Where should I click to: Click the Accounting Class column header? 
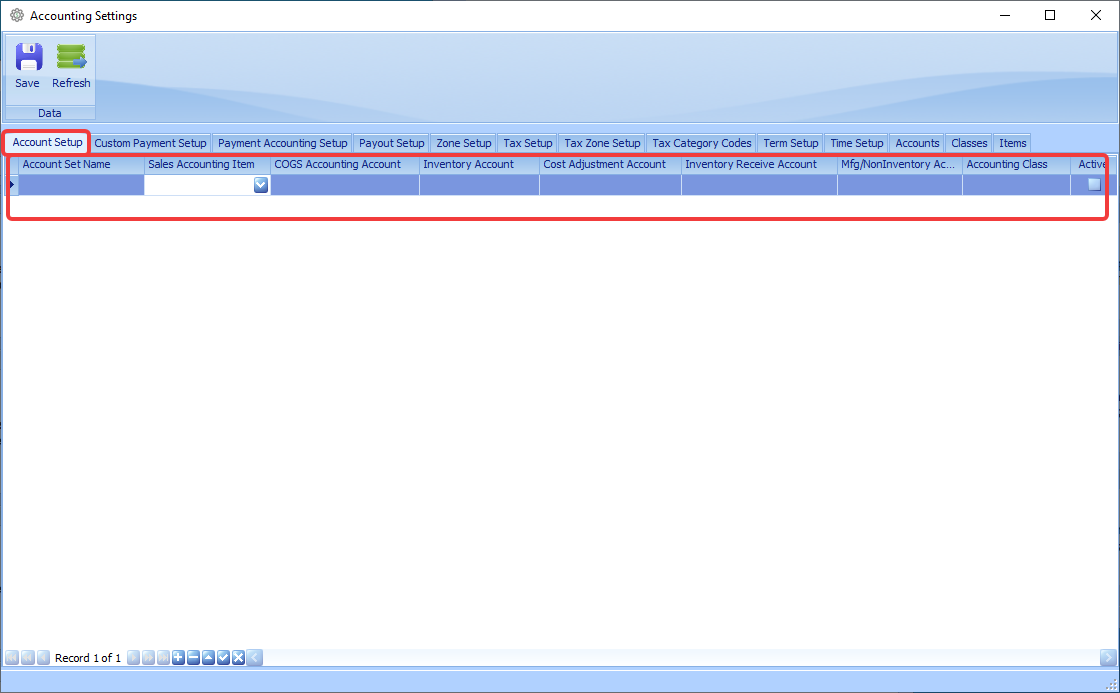pyautogui.click(x=1016, y=164)
